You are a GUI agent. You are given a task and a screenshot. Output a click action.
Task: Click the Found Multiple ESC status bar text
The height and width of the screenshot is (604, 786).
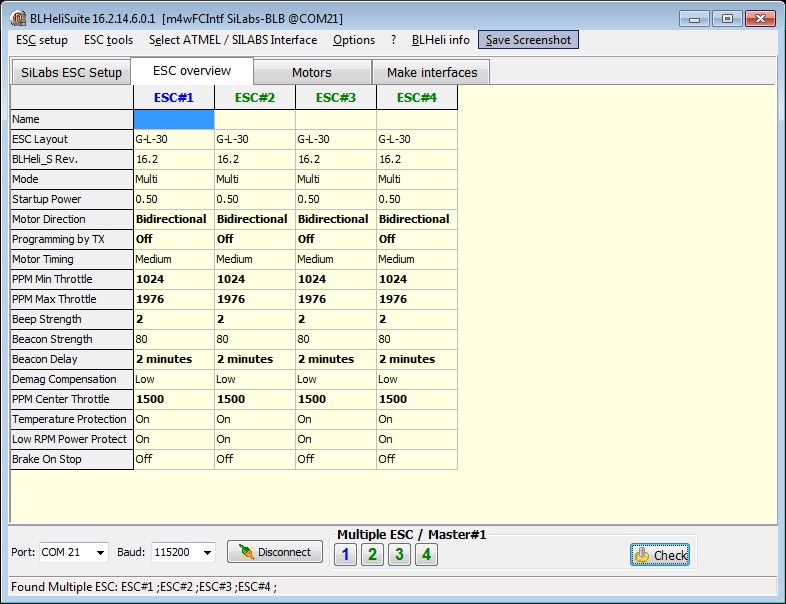[144, 587]
